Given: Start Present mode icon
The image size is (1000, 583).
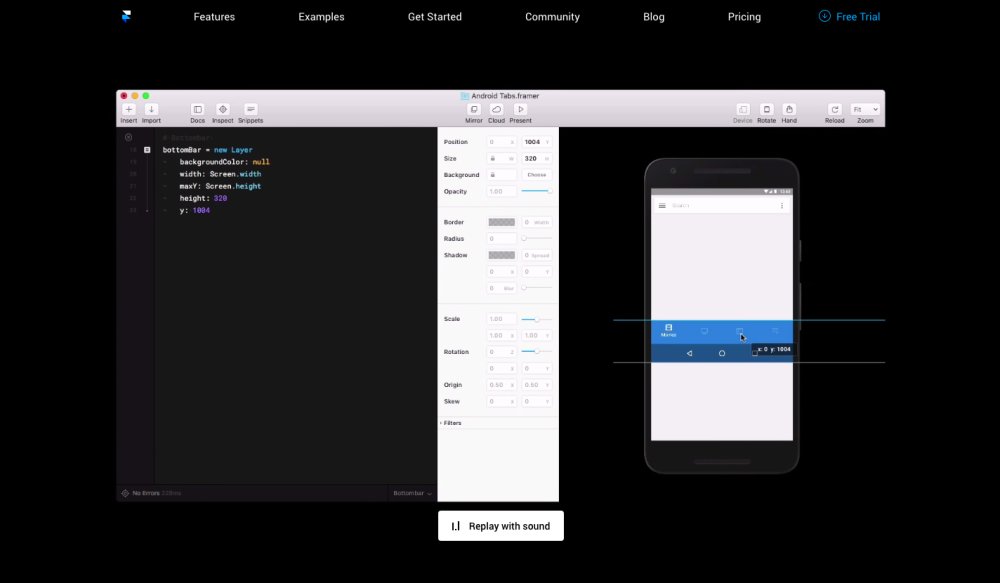Looking at the screenshot, I should [520, 110].
